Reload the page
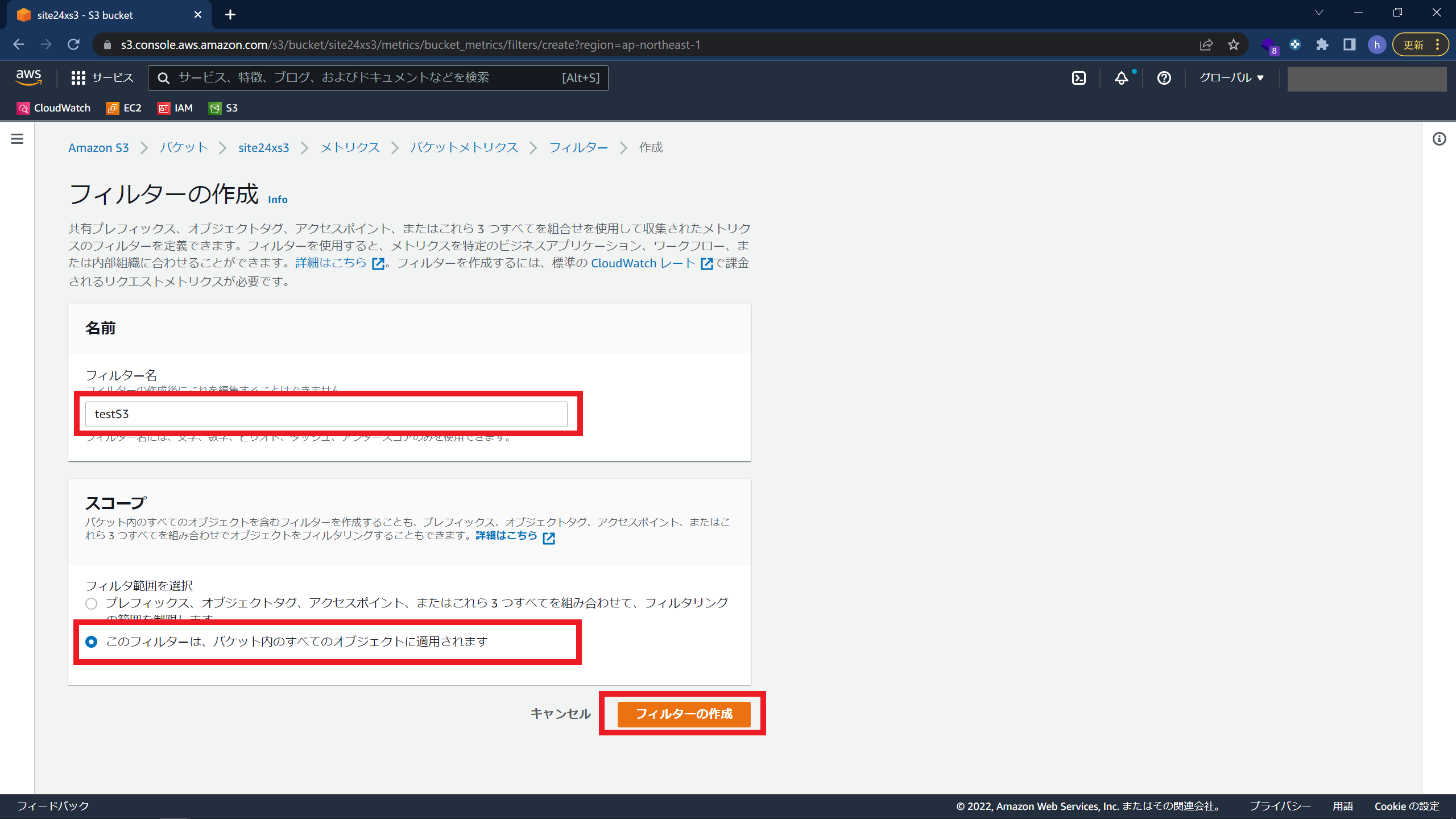The image size is (1456, 819). click(73, 44)
